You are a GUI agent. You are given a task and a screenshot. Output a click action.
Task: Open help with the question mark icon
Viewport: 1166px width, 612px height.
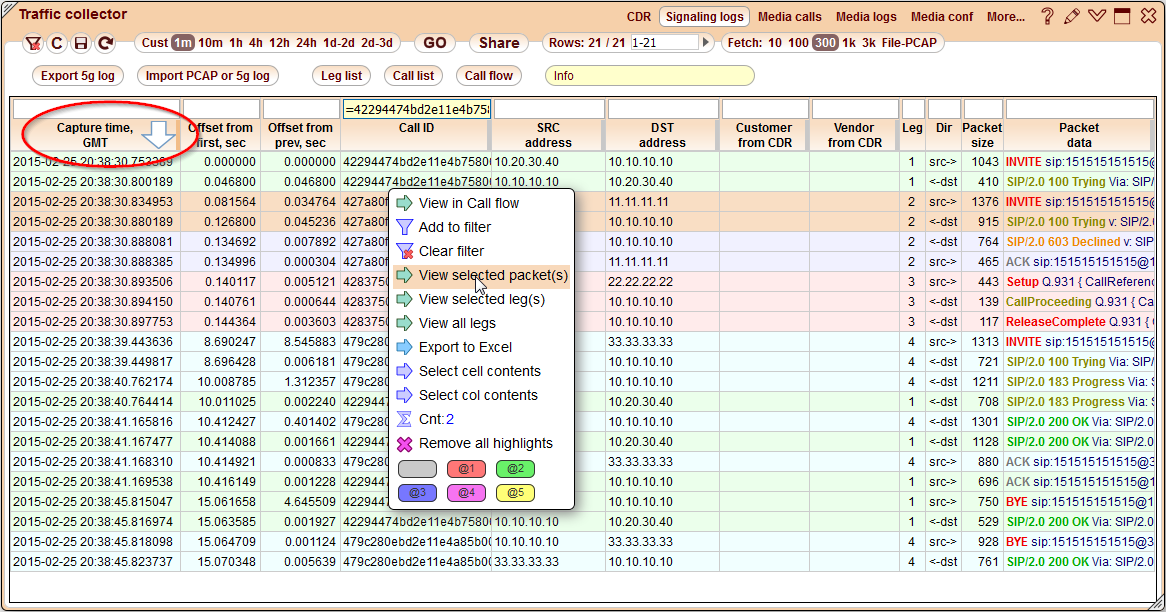pos(1046,16)
